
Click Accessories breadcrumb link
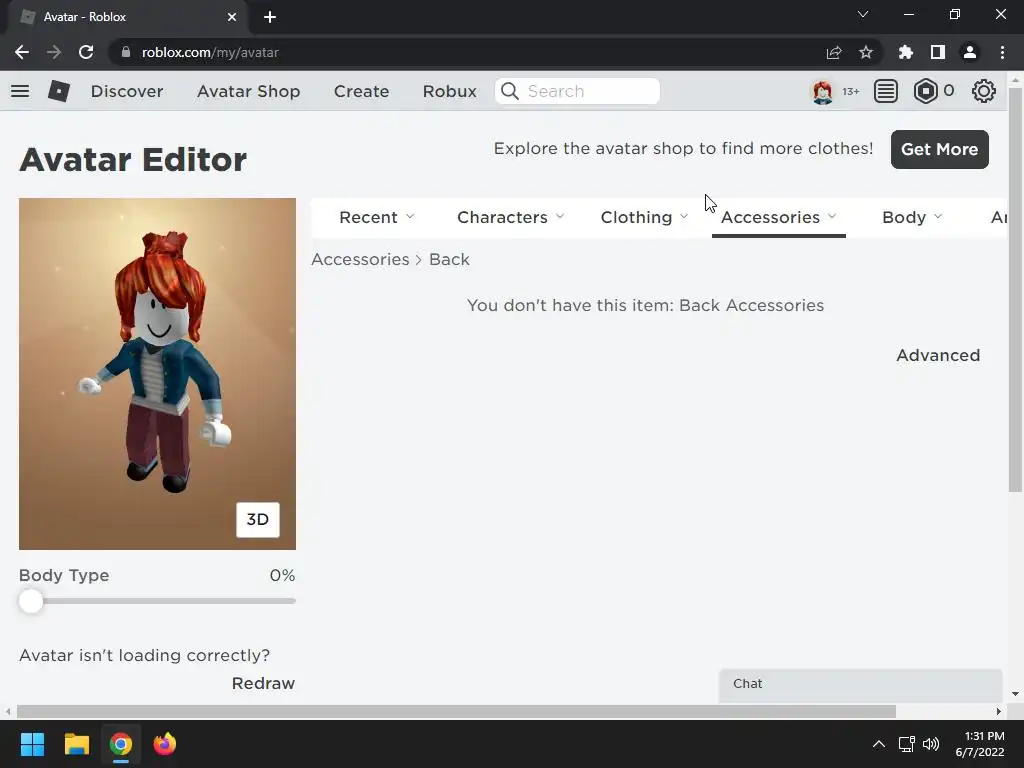click(x=360, y=259)
